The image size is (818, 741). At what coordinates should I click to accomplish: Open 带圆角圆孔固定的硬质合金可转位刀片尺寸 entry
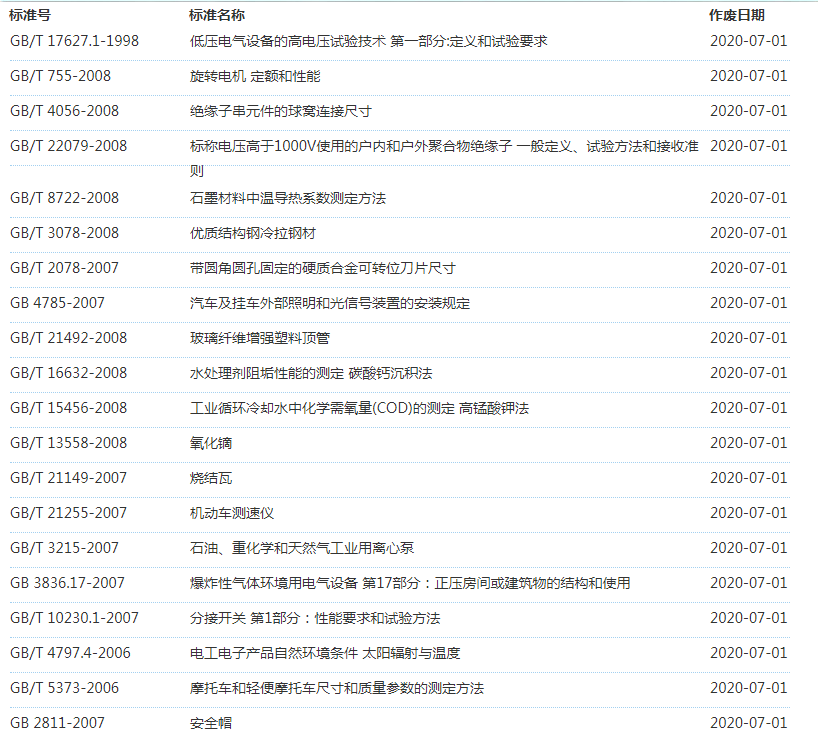point(322,268)
